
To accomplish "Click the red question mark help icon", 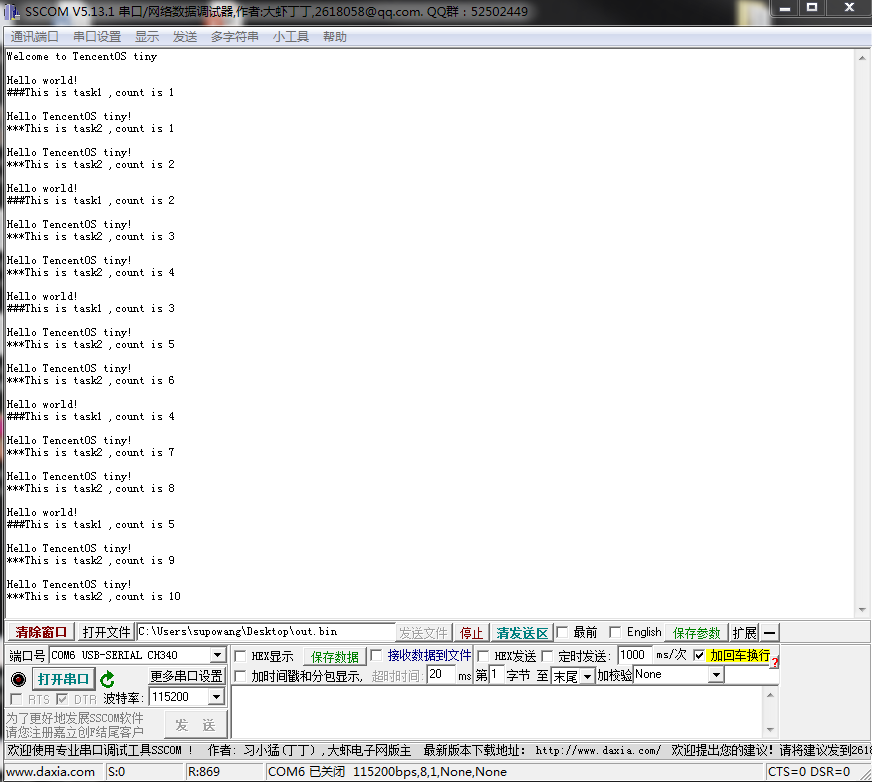I will coord(774,662).
